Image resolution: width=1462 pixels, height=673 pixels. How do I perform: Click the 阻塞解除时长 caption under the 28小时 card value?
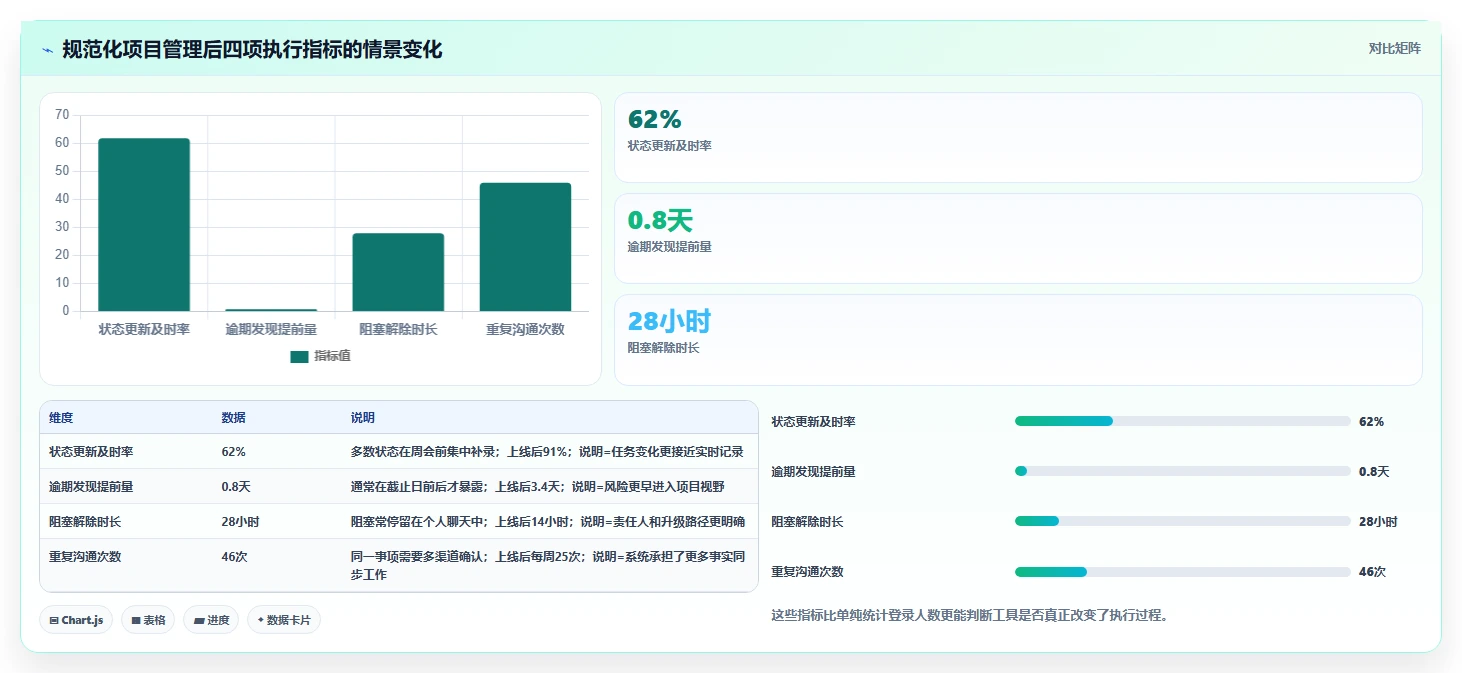coord(664,348)
